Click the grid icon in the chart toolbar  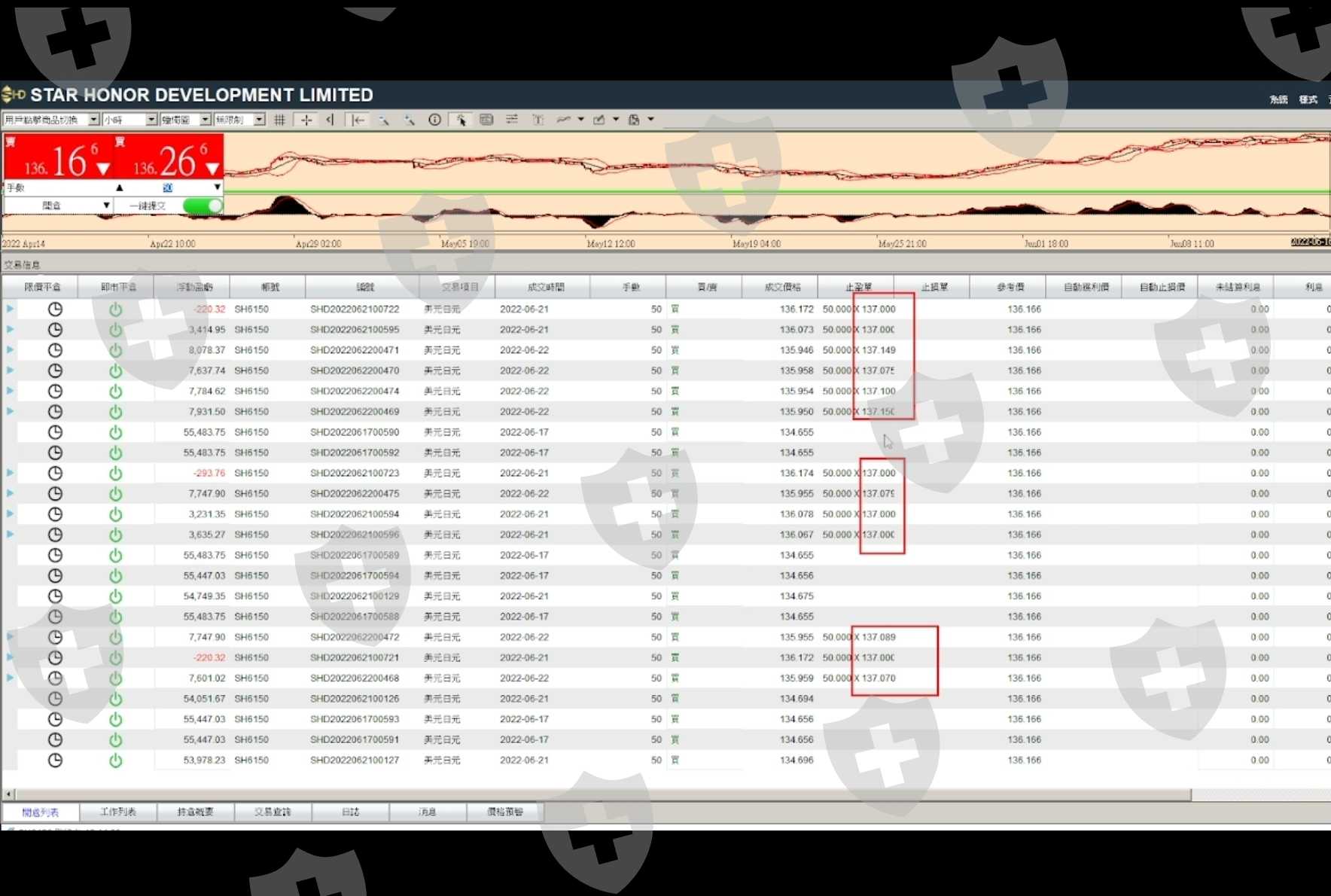tap(280, 120)
